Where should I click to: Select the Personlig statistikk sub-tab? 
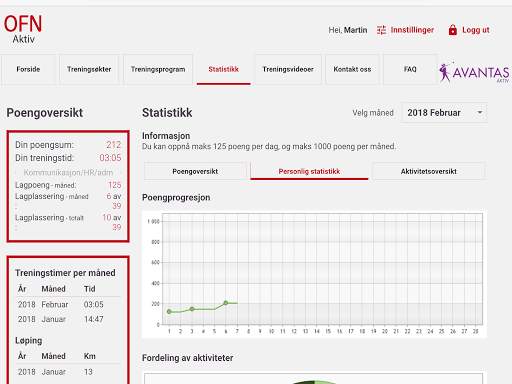tap(309, 171)
